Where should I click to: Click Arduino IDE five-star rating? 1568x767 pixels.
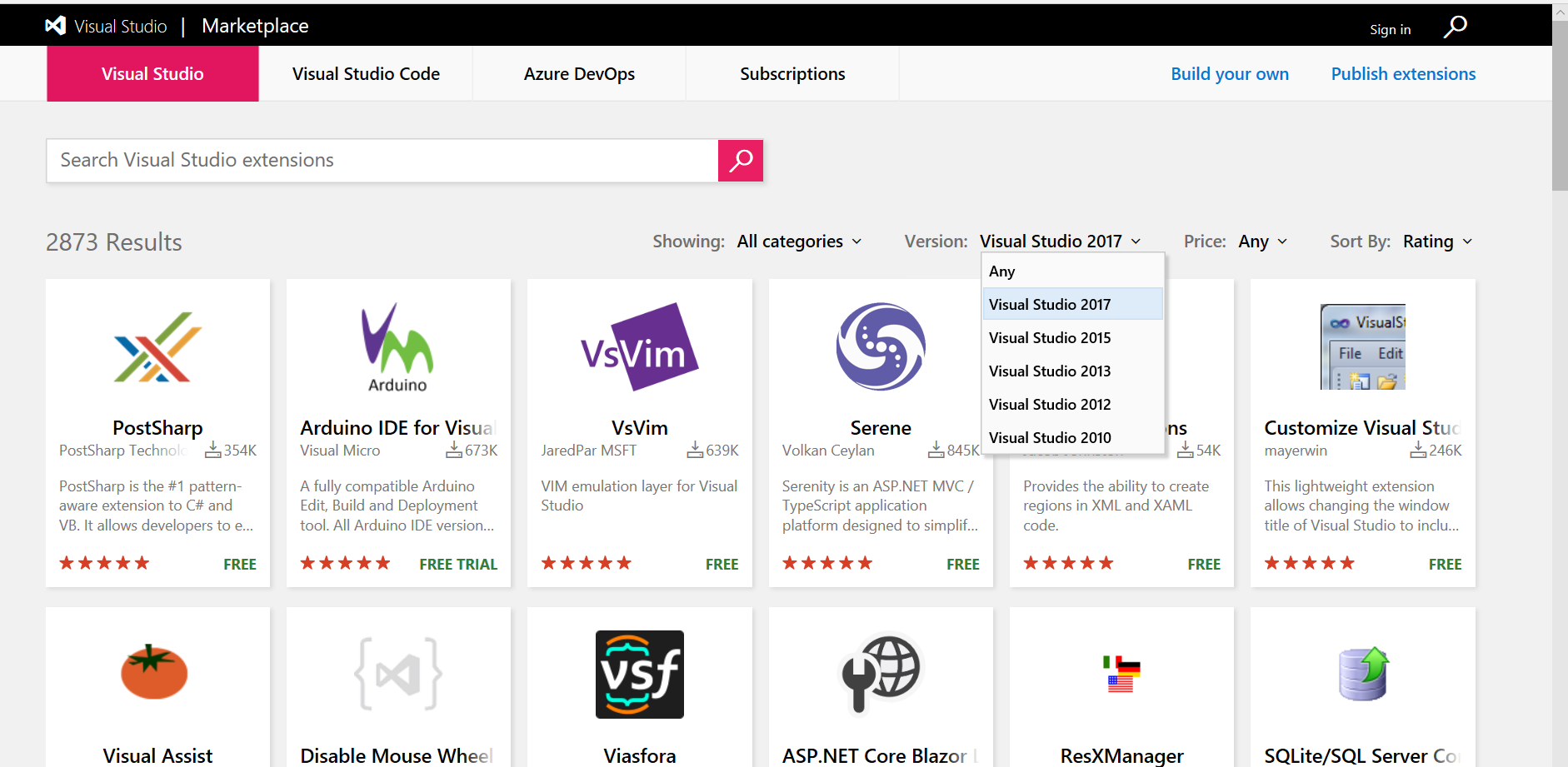pyautogui.click(x=345, y=563)
